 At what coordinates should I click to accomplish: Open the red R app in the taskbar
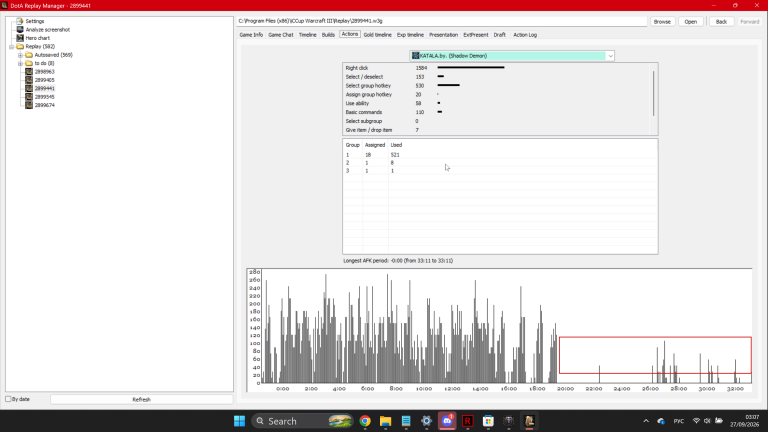(x=468, y=421)
